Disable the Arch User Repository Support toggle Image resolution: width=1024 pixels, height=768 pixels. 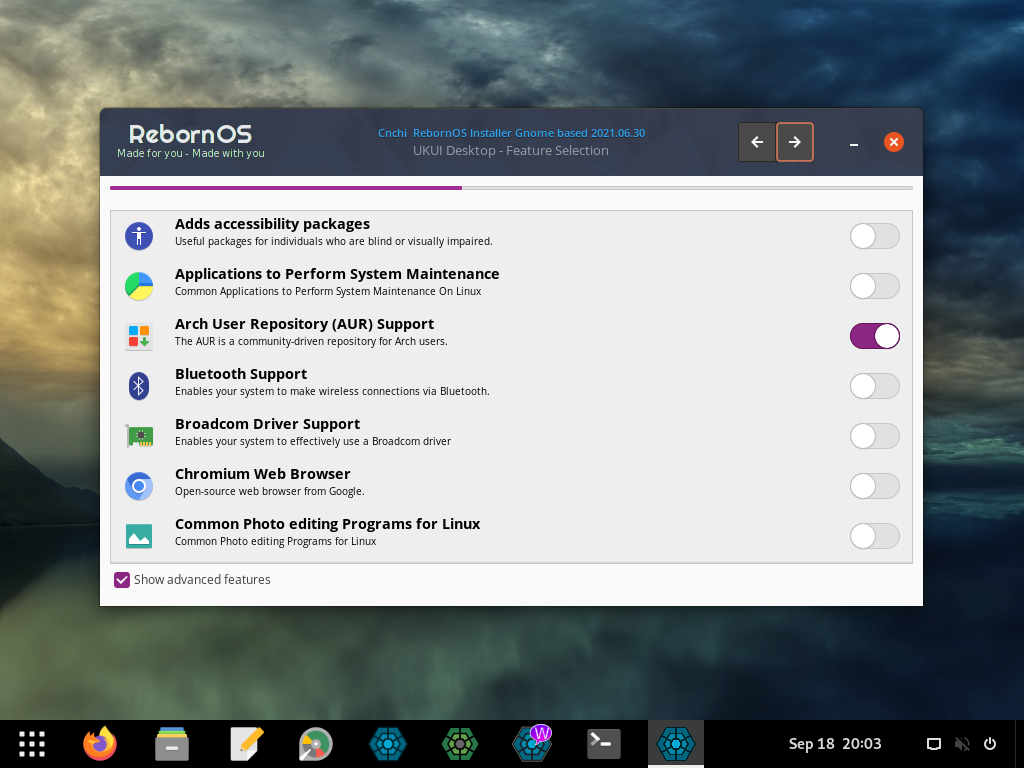pos(874,336)
